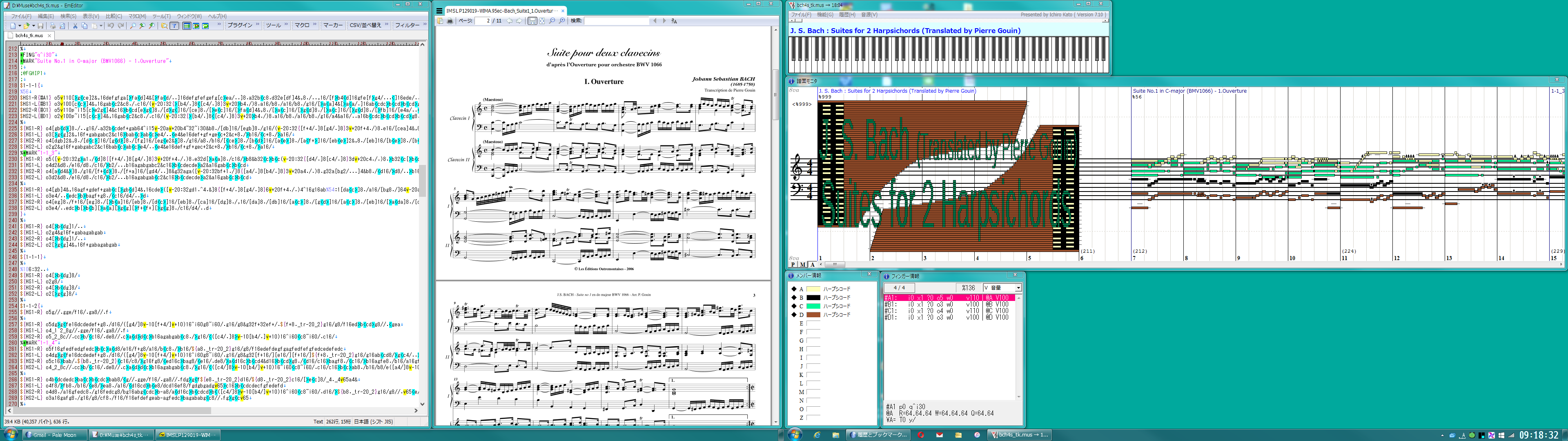The width and height of the screenshot is (1568, 441).
Task: Open the recent files dropdown arrow
Action: pyautogui.click(x=33, y=26)
